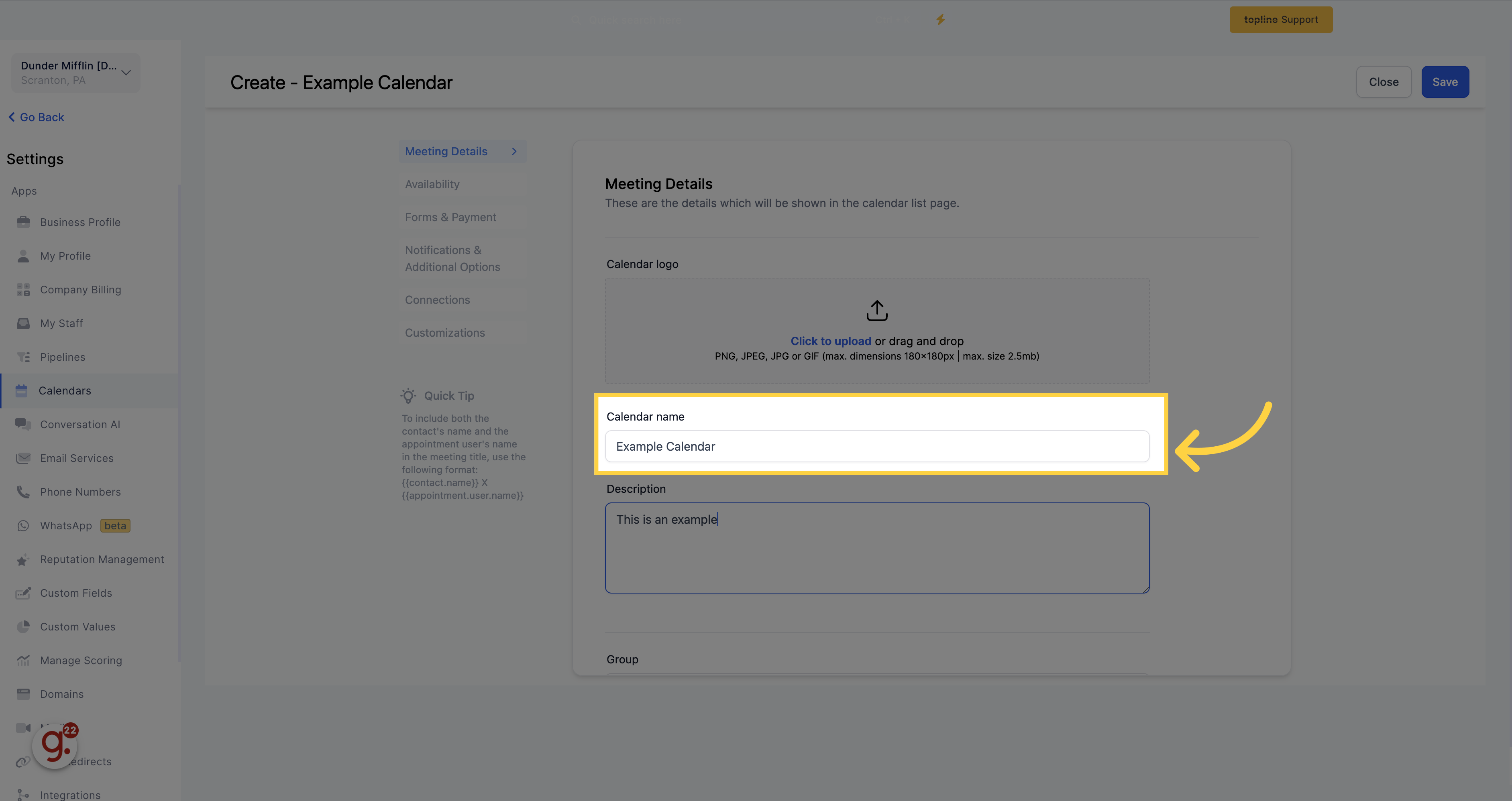Click the Business Profile briefcase icon
Viewport: 1512px width, 801px height.
23,222
